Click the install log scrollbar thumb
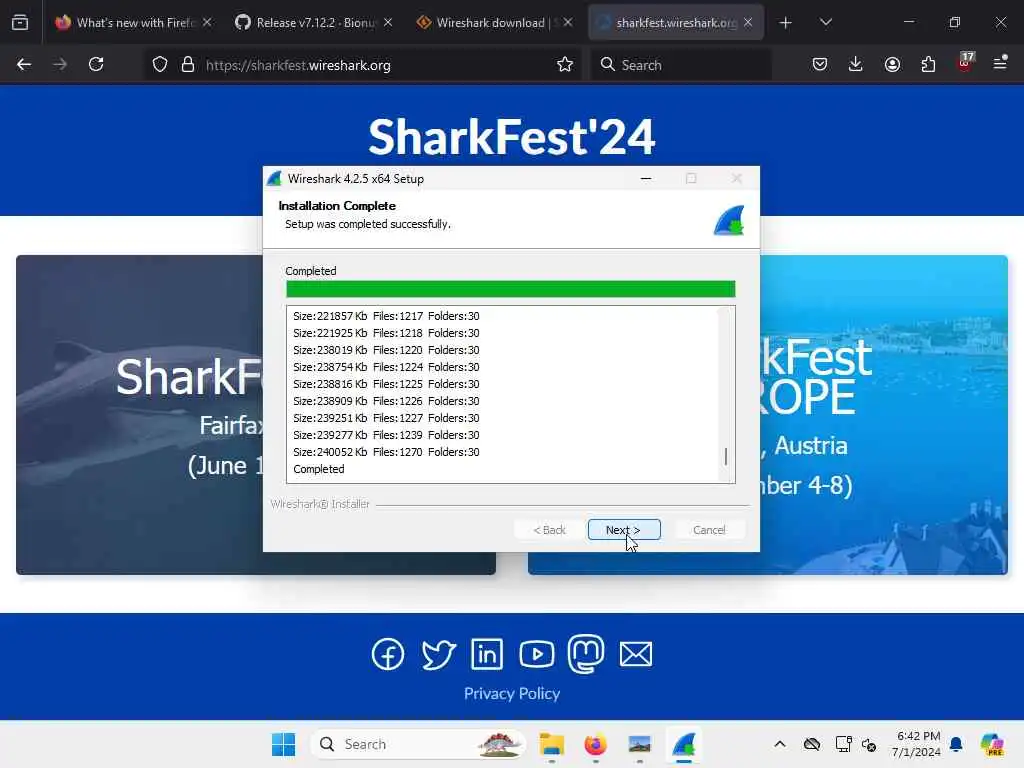 [x=726, y=456]
